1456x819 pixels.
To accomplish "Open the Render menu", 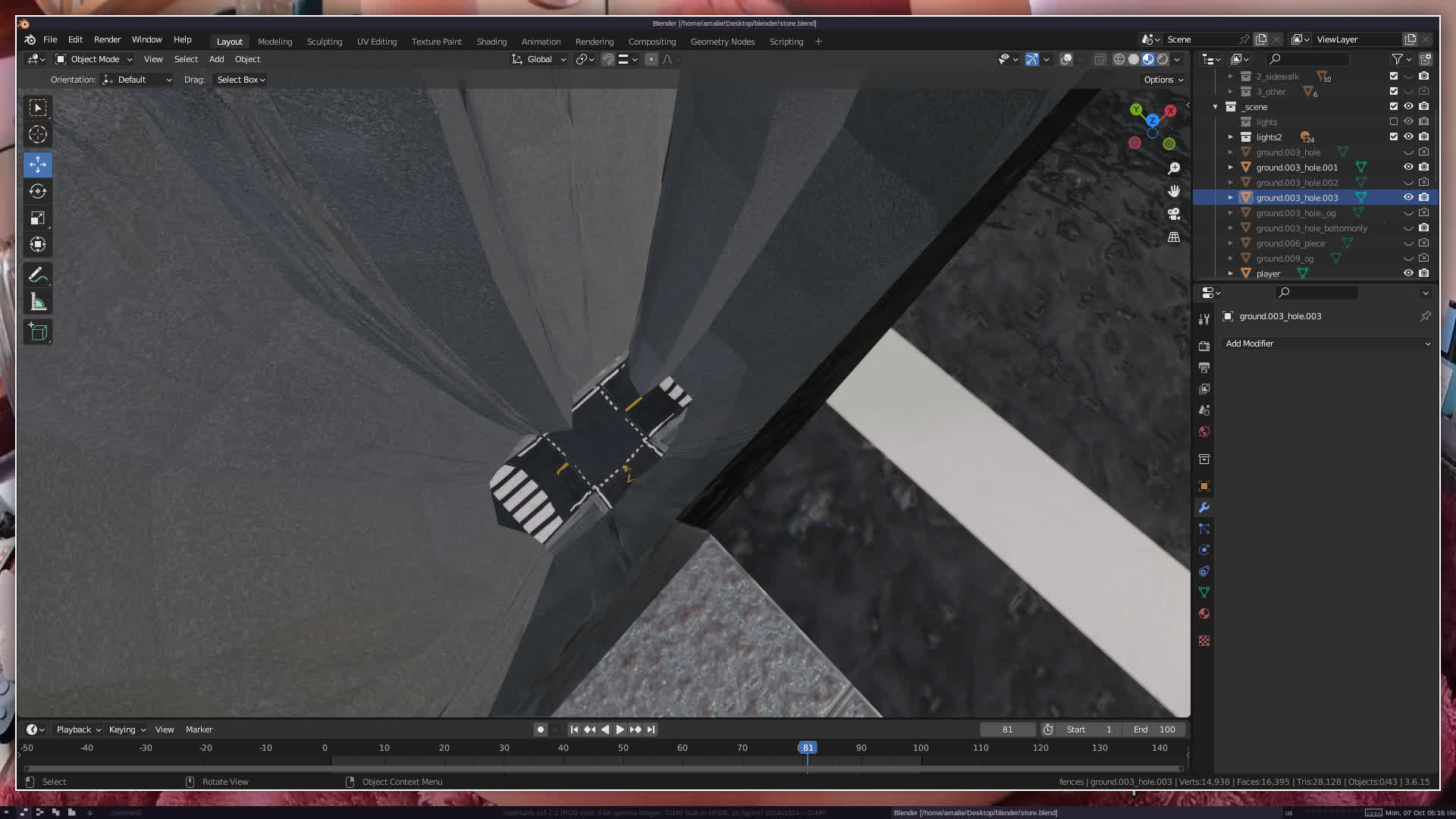I will pyautogui.click(x=107, y=39).
